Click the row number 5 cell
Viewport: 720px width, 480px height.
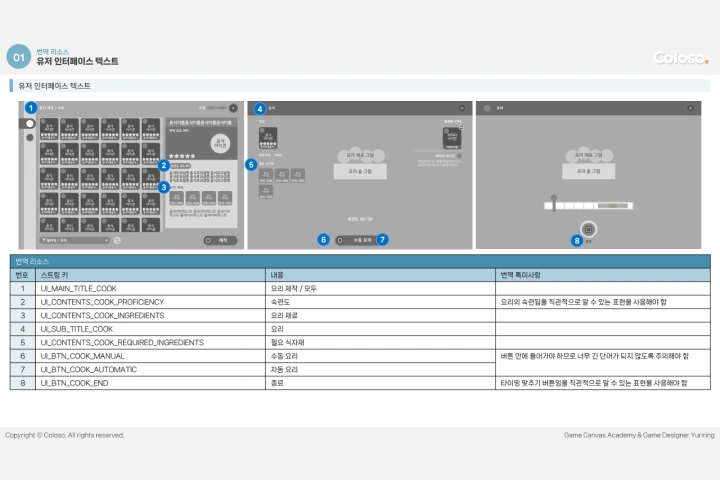click(x=22, y=342)
